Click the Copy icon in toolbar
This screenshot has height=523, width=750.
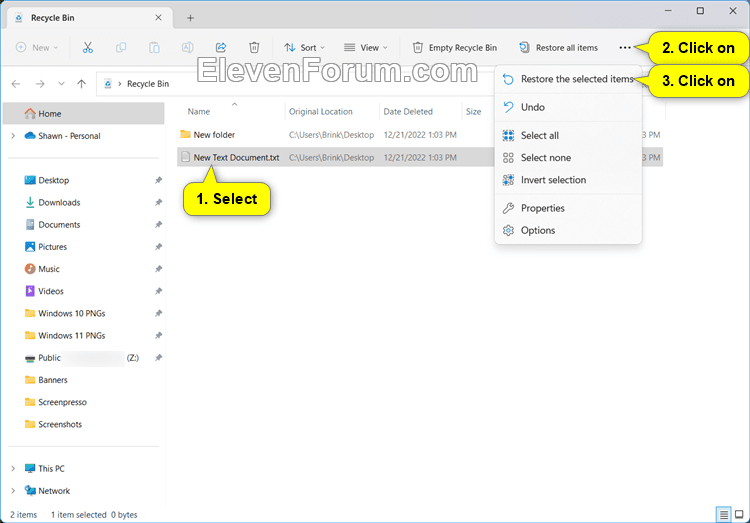click(121, 47)
